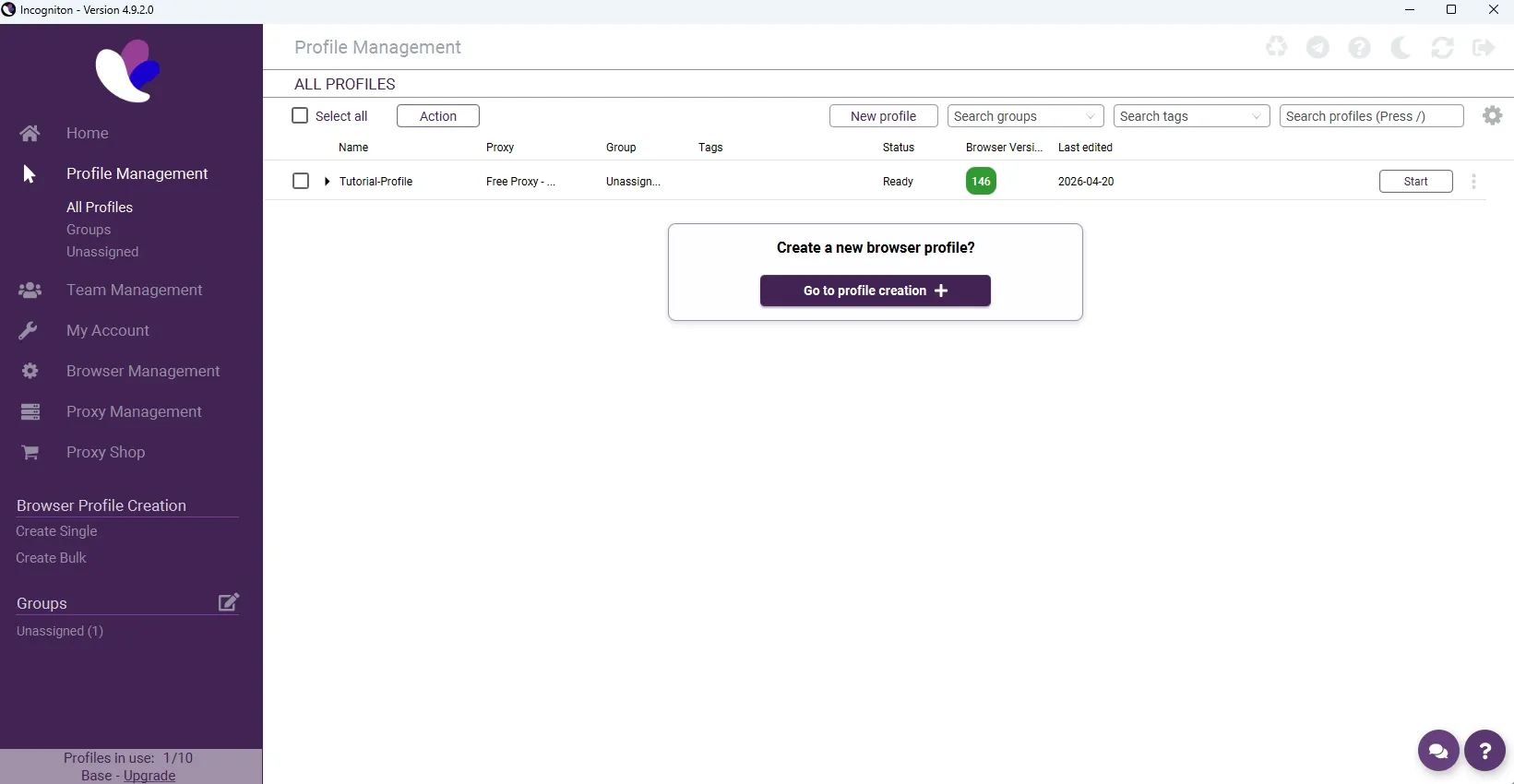1514x784 pixels.
Task: Click the Profile Management cursor icon
Action: coord(30,173)
